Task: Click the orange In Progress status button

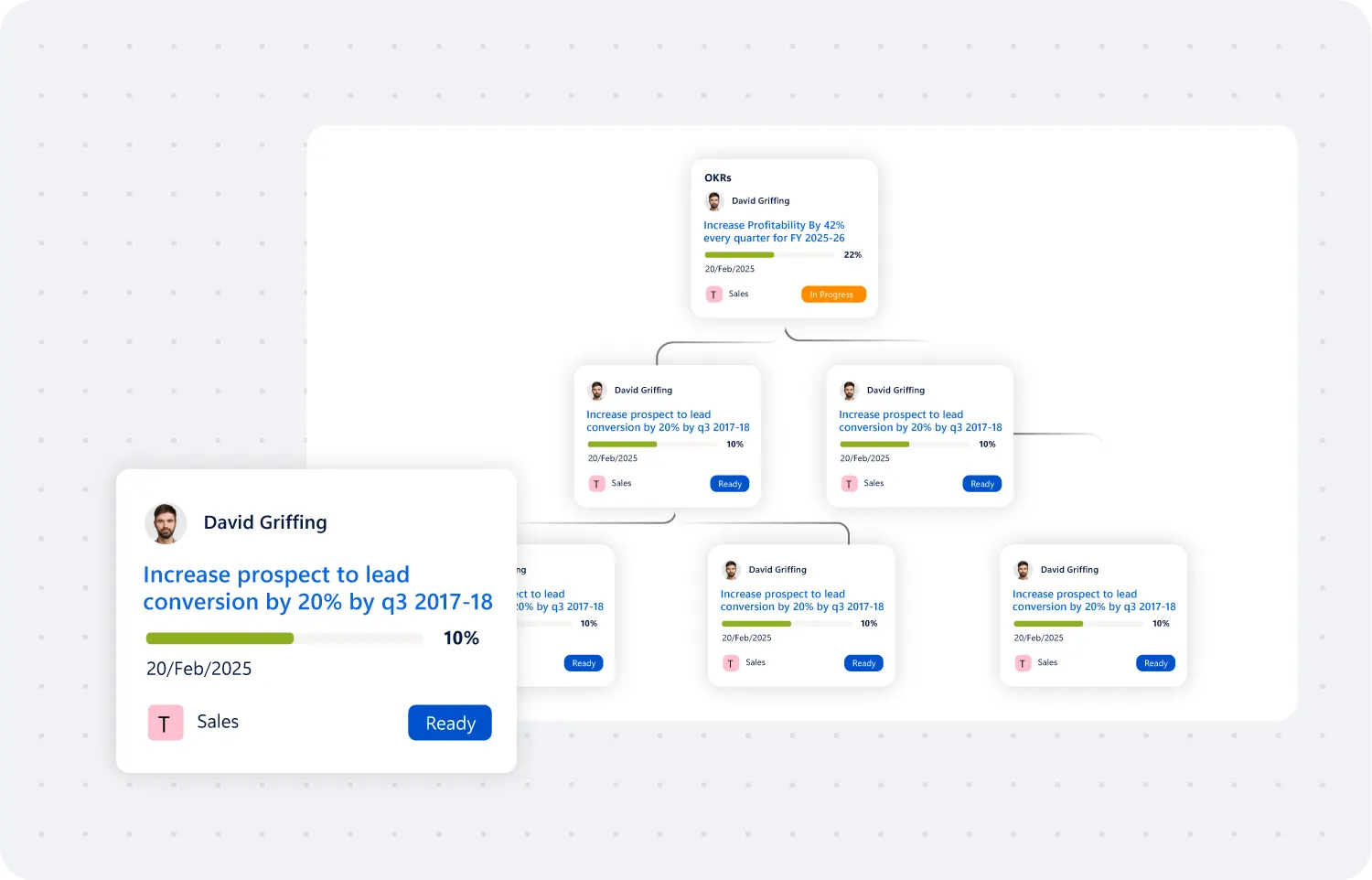Action: (x=832, y=295)
